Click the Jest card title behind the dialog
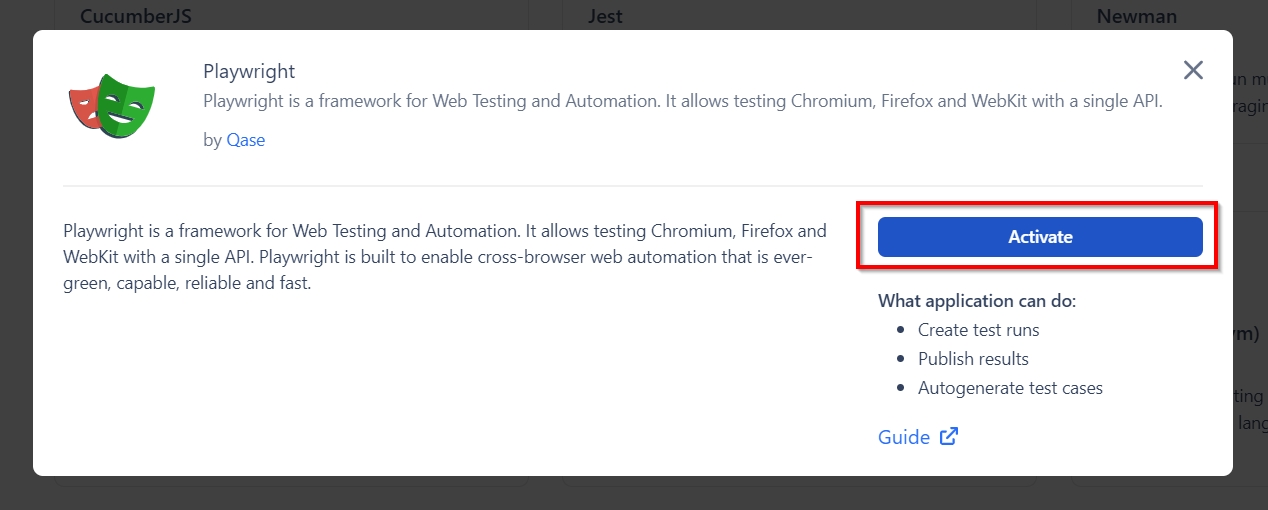 pos(606,15)
